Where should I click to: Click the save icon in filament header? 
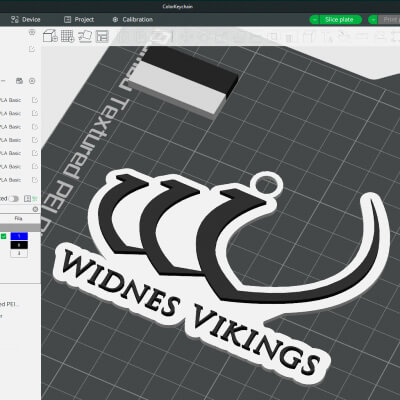point(19,81)
